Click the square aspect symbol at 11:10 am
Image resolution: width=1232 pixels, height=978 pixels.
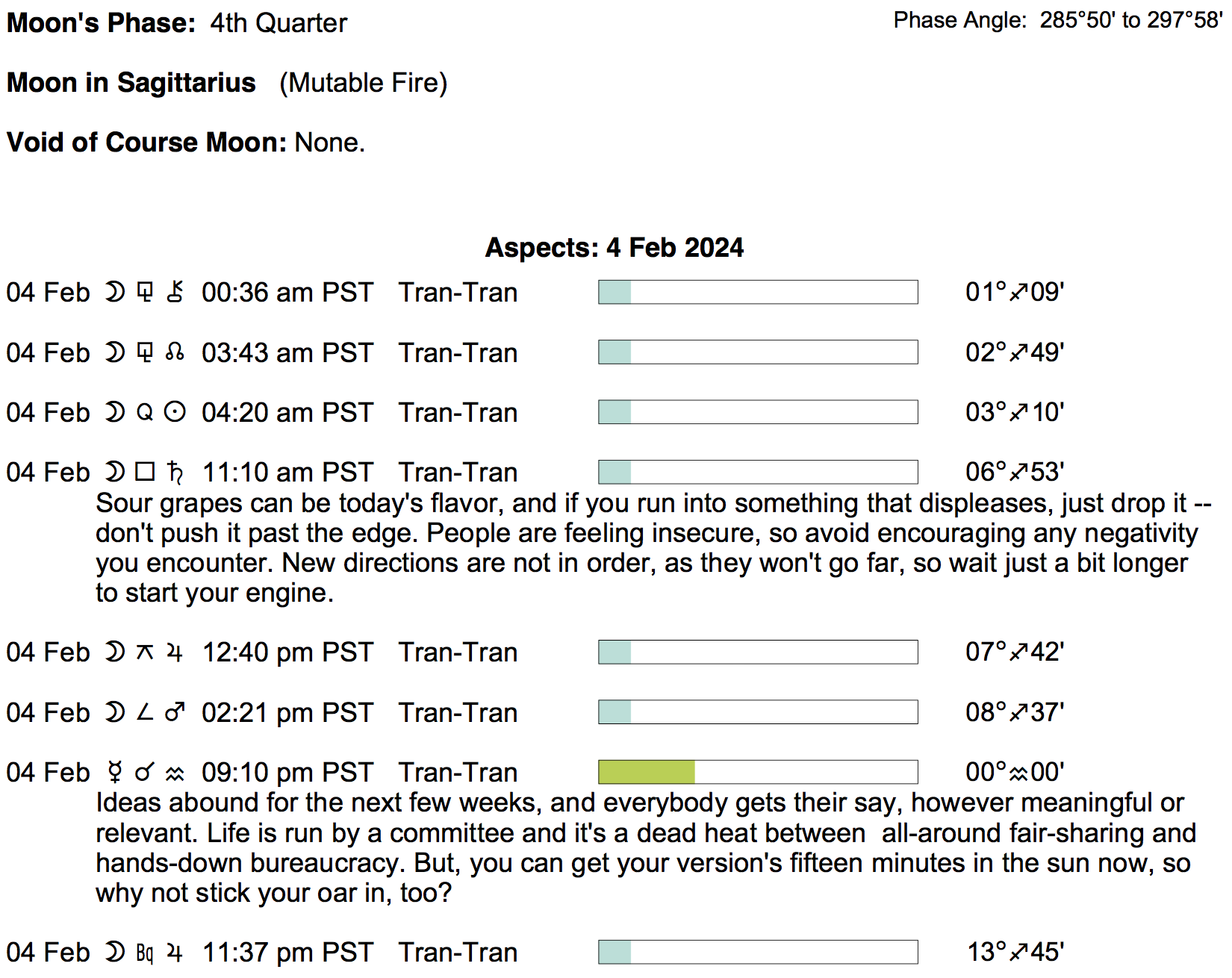coord(145,472)
